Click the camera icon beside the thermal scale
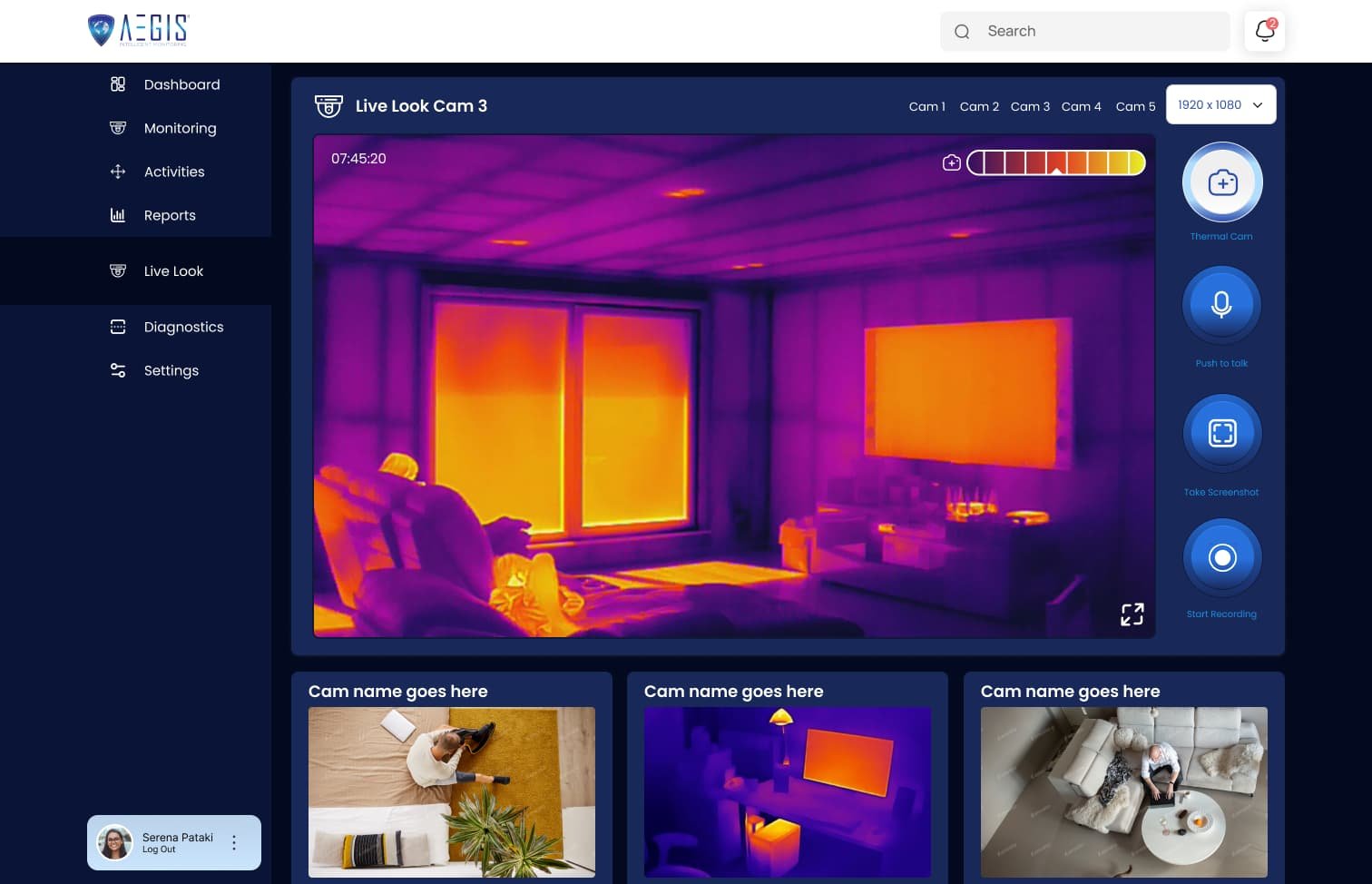Image resolution: width=1372 pixels, height=884 pixels. point(951,162)
